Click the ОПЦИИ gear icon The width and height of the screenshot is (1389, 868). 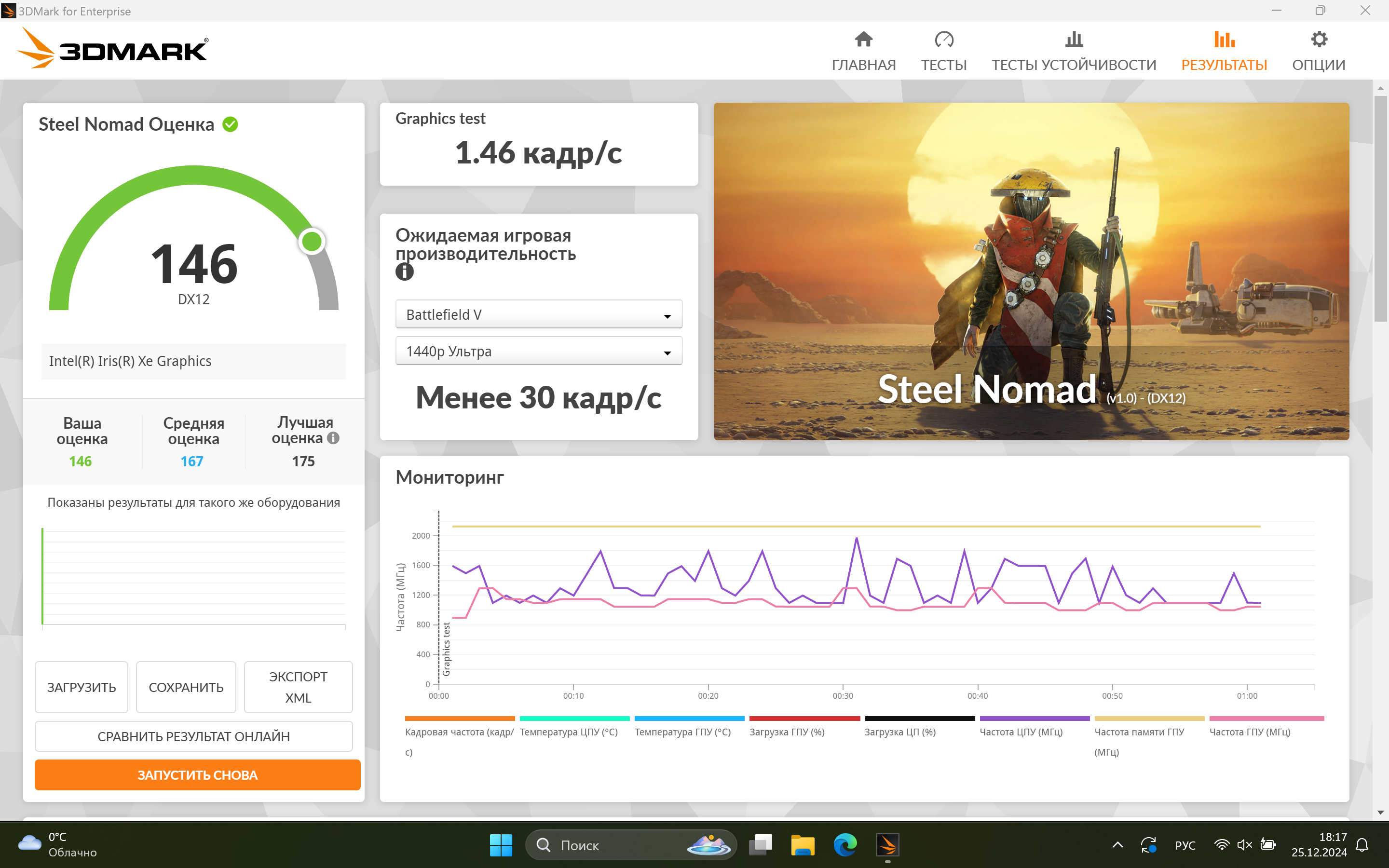tap(1319, 40)
